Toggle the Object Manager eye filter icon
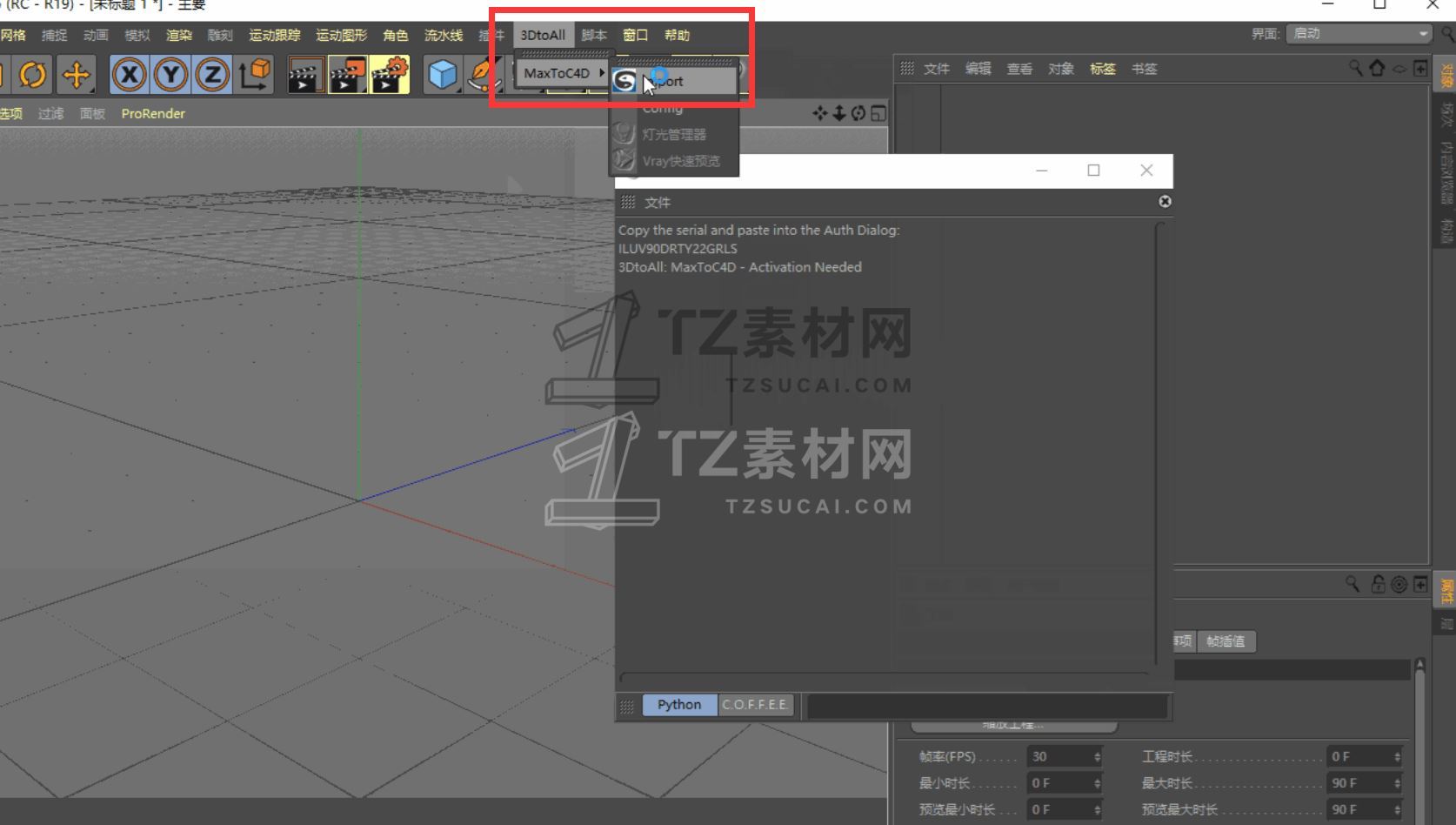The image size is (1456, 825). (1399, 69)
